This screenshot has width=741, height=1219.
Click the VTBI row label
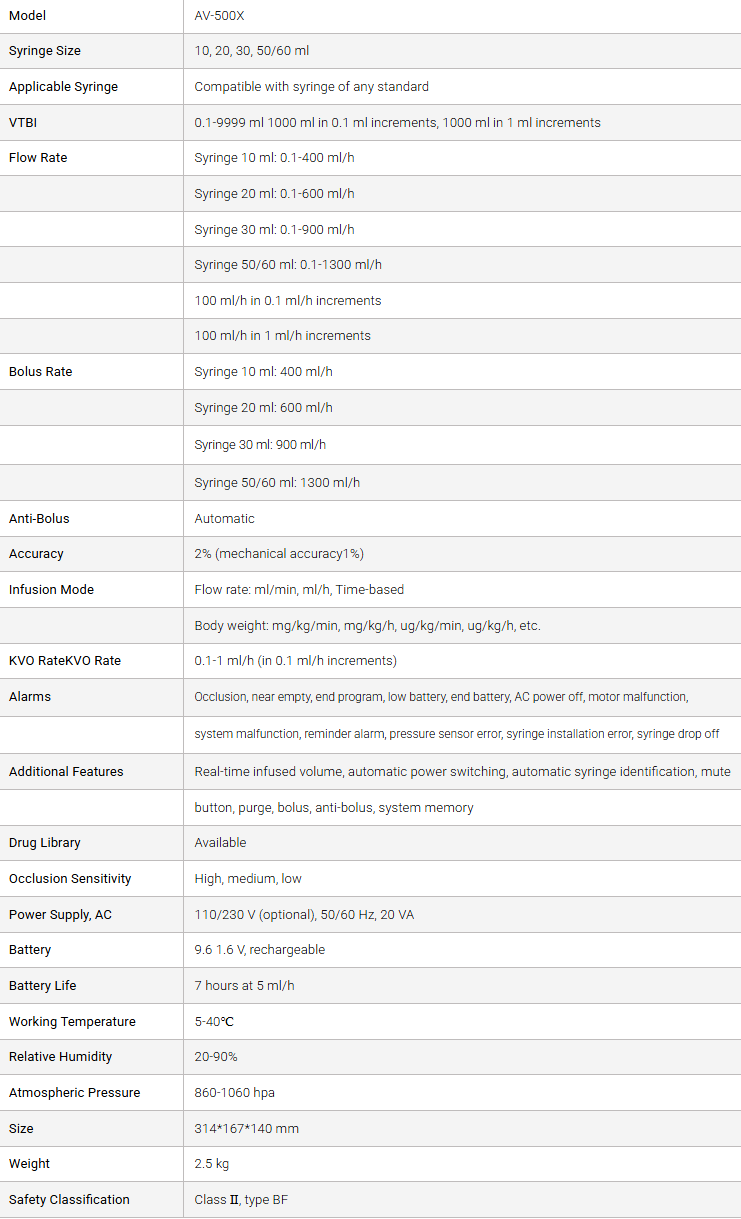pyautogui.click(x=23, y=123)
